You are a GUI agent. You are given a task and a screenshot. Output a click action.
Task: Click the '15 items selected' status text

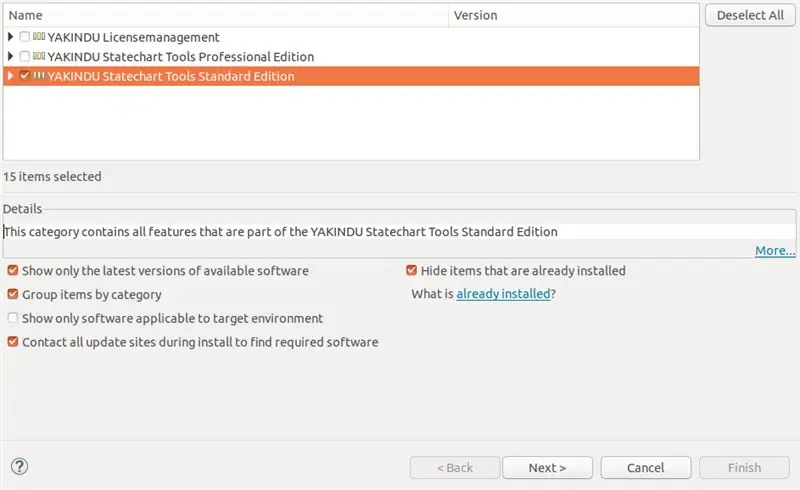(52, 177)
